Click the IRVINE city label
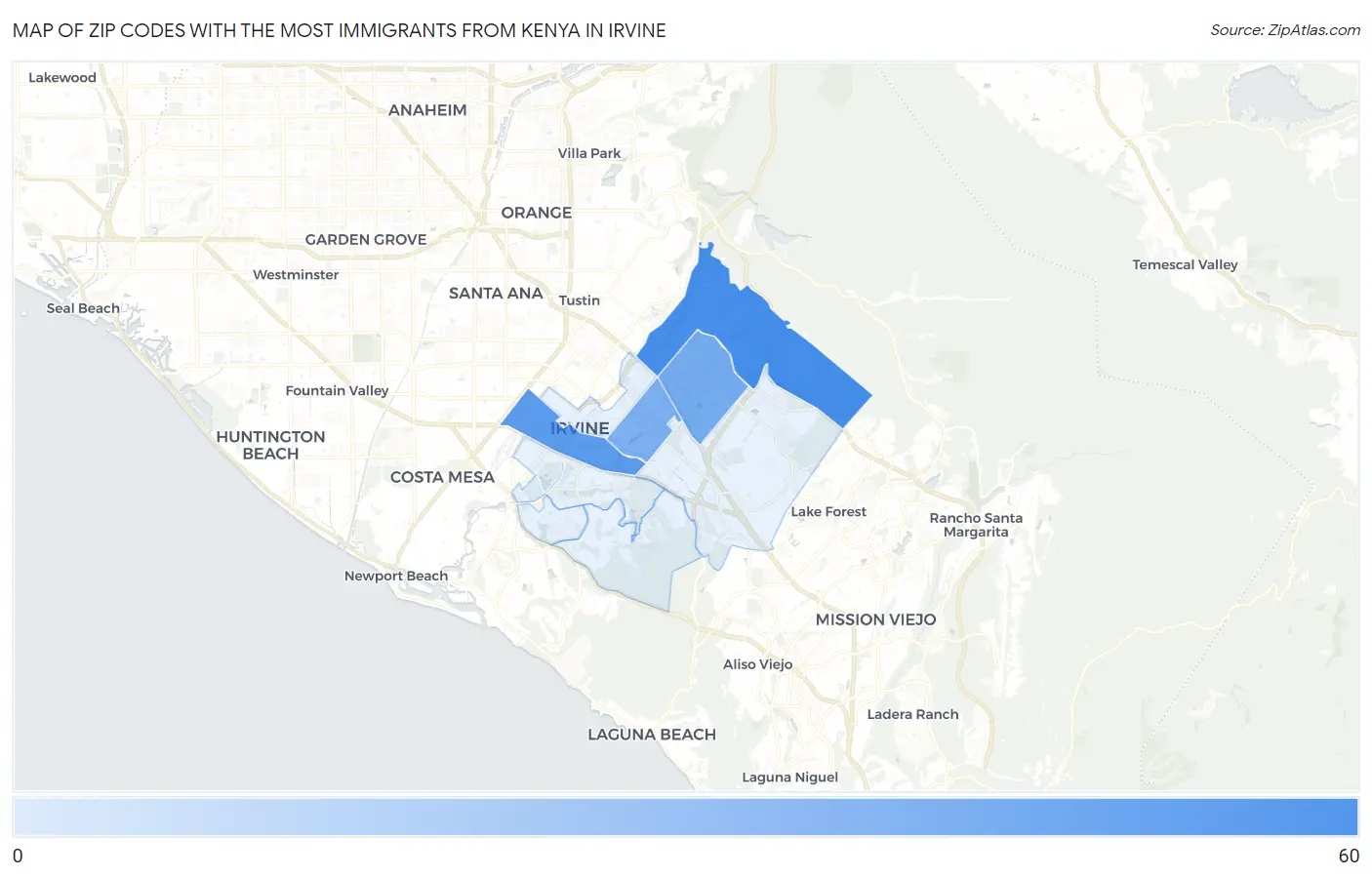Viewport: 1372px width, 877px height. [x=580, y=428]
